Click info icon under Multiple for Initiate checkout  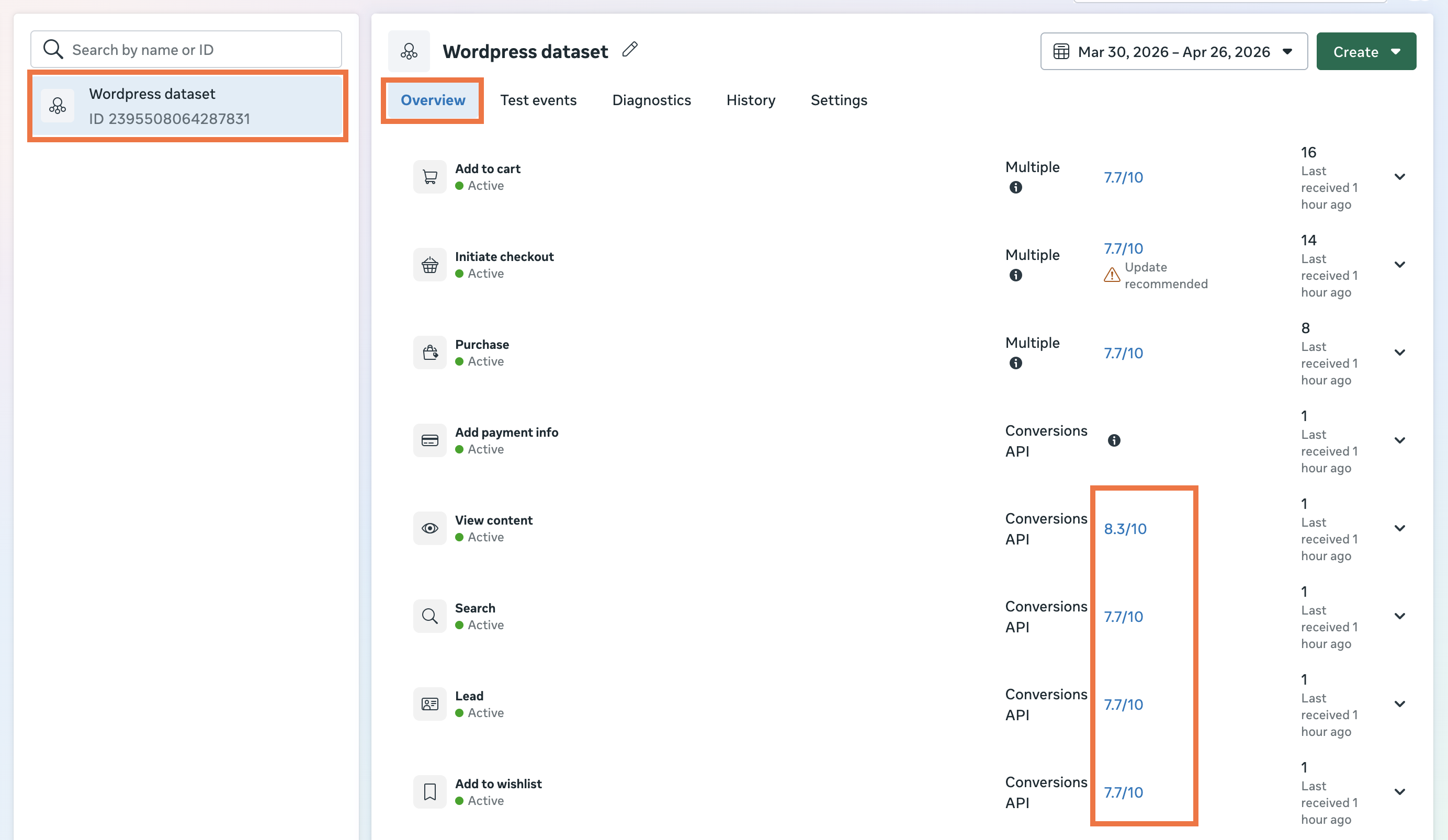[x=1015, y=275]
